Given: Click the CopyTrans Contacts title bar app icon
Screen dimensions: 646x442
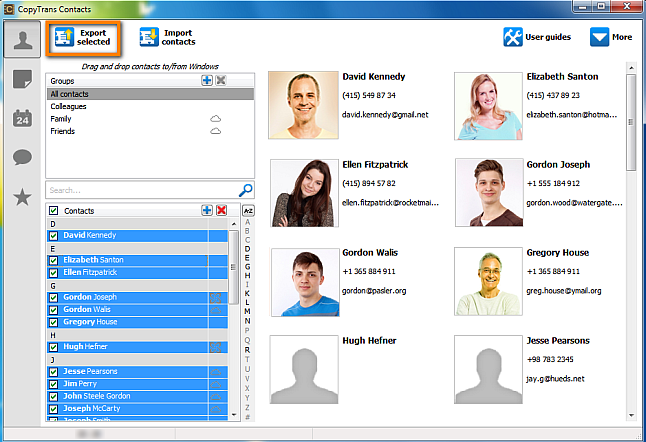Looking at the screenshot, I should click(8, 9).
